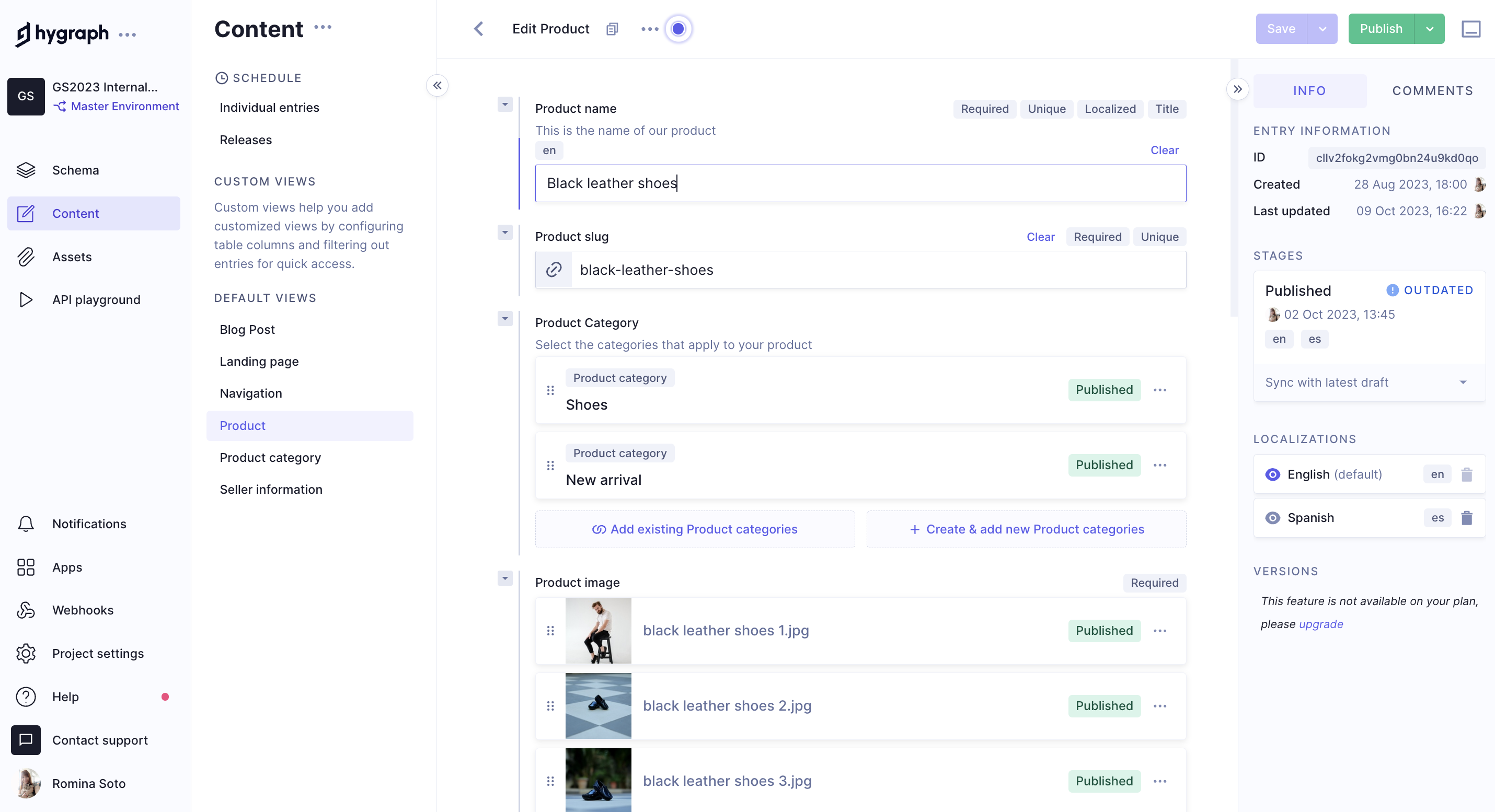Toggle Spanish localization visibility eye icon
1495x812 pixels.
click(1272, 518)
